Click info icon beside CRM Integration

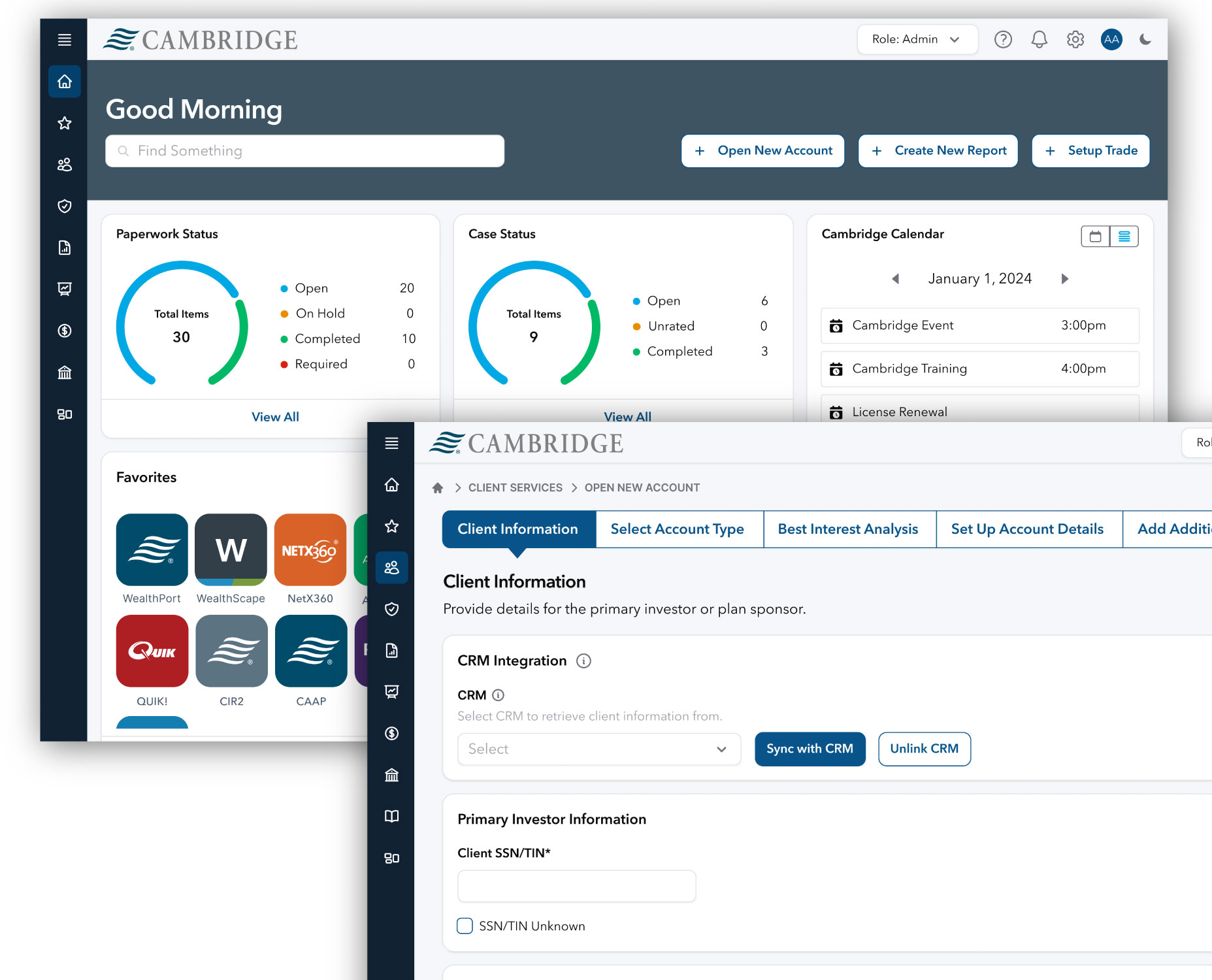(x=583, y=661)
